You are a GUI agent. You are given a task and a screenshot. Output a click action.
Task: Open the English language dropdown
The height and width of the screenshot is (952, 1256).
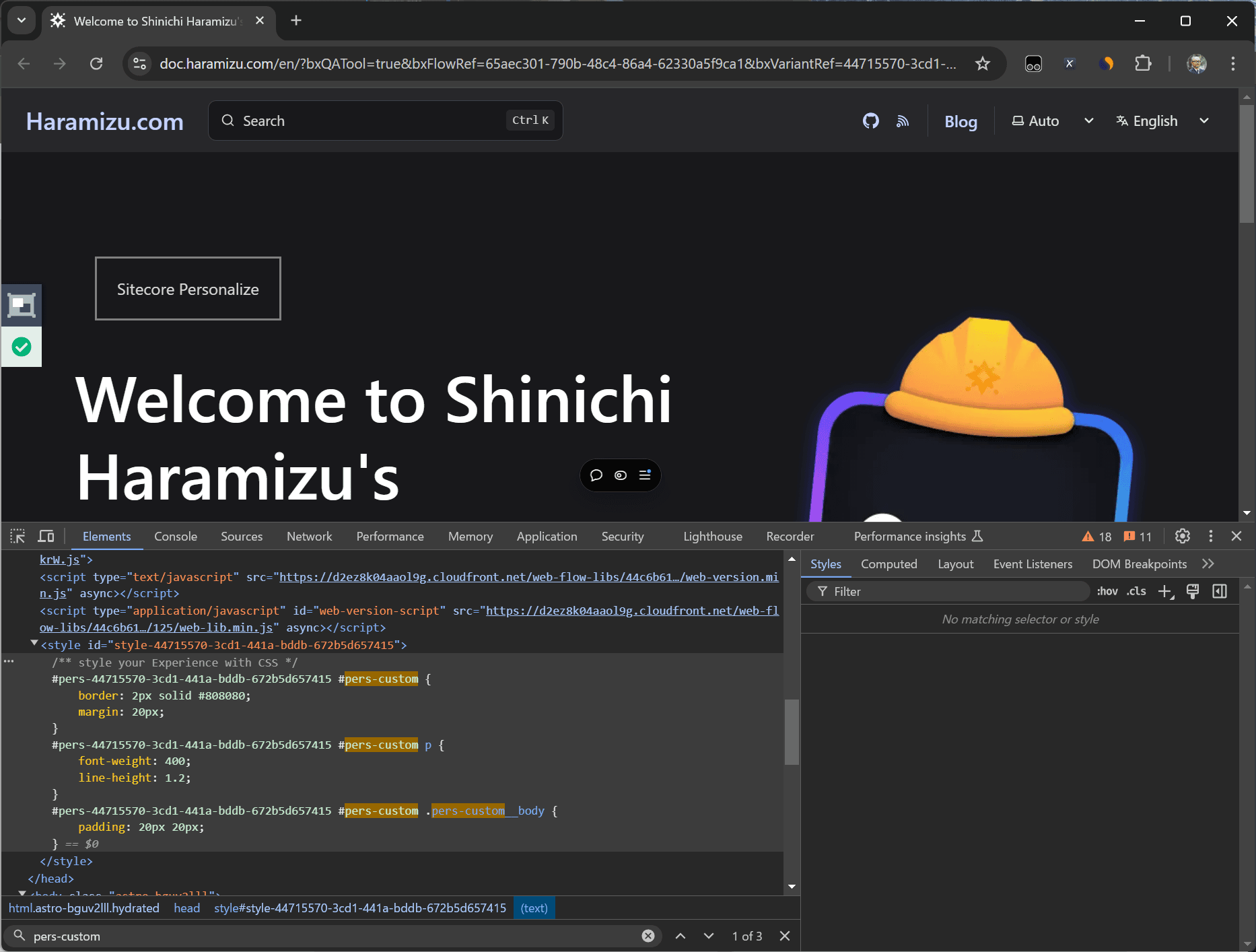[x=1162, y=121]
